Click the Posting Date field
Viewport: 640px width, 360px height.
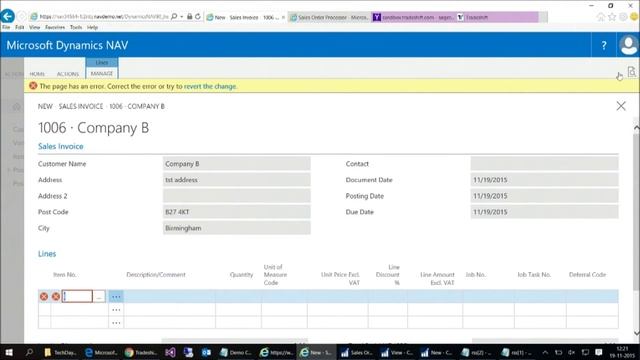coord(544,196)
